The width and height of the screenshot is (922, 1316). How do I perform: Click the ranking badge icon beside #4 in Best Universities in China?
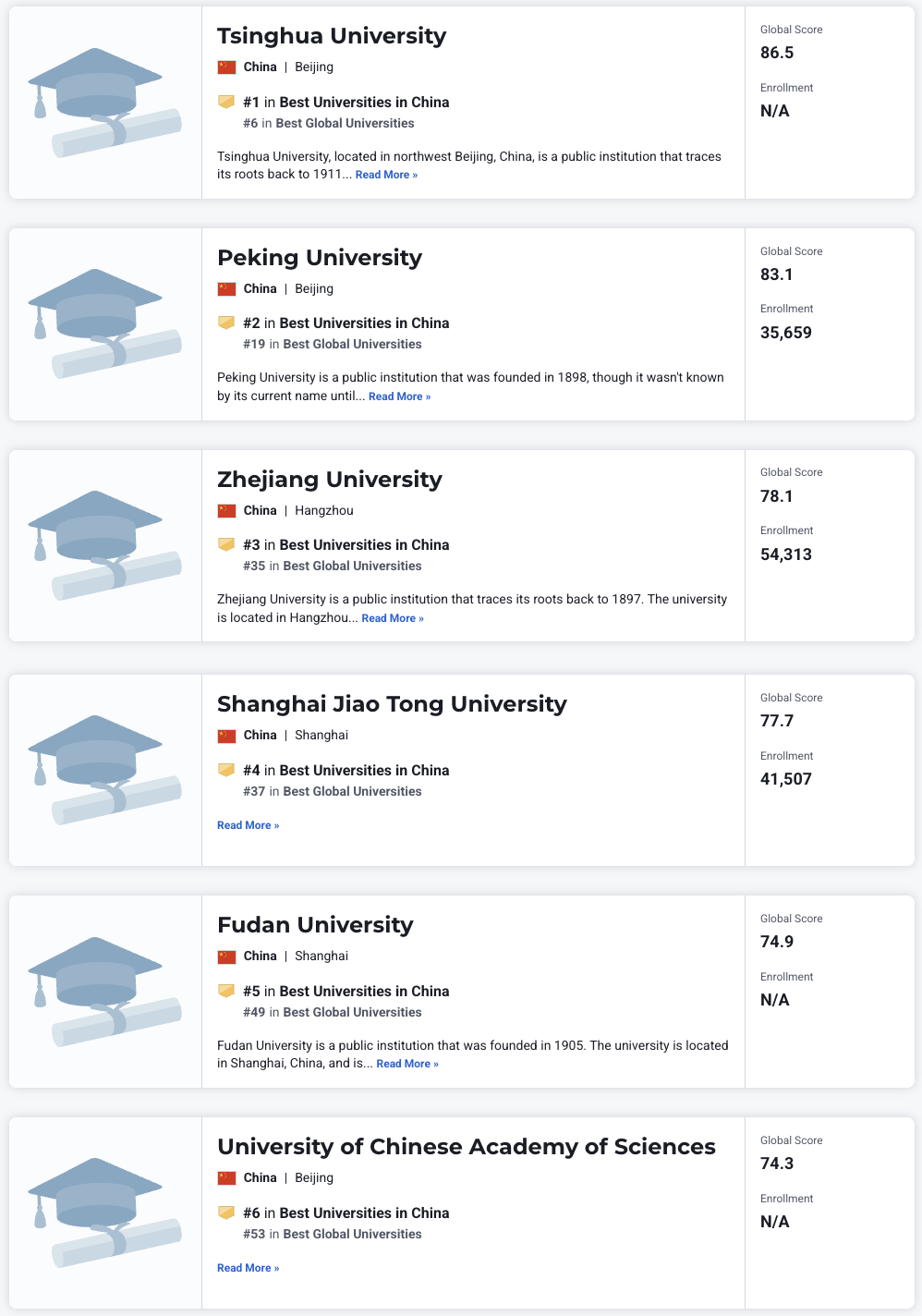226,770
